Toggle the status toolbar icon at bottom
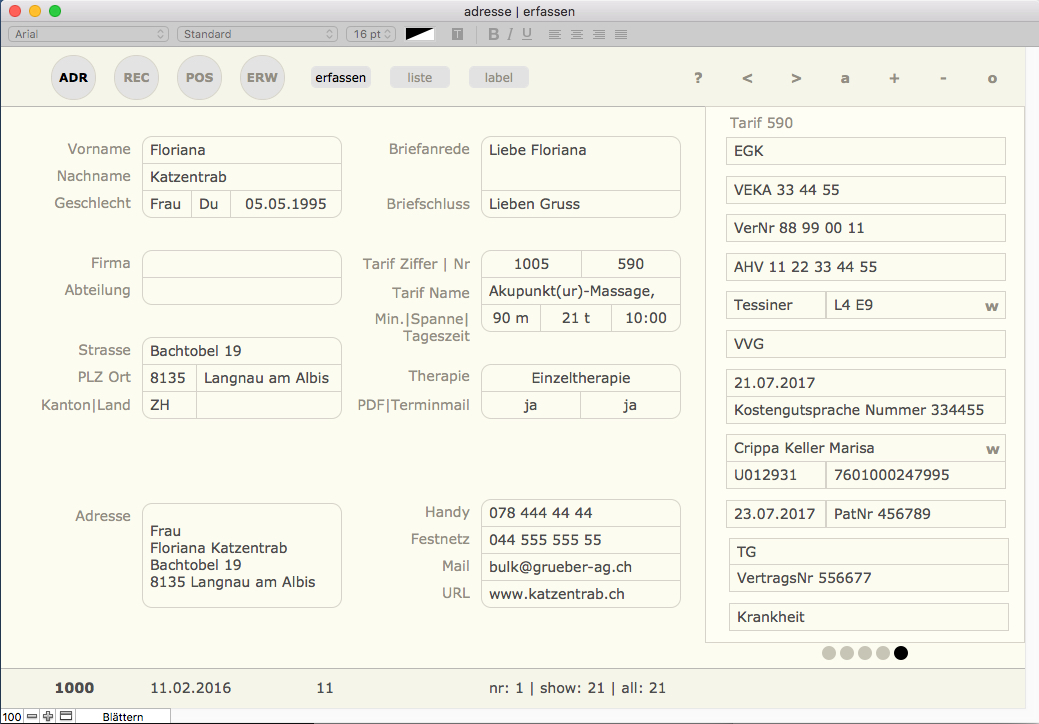Viewport: 1039px width, 724px height. (66, 716)
